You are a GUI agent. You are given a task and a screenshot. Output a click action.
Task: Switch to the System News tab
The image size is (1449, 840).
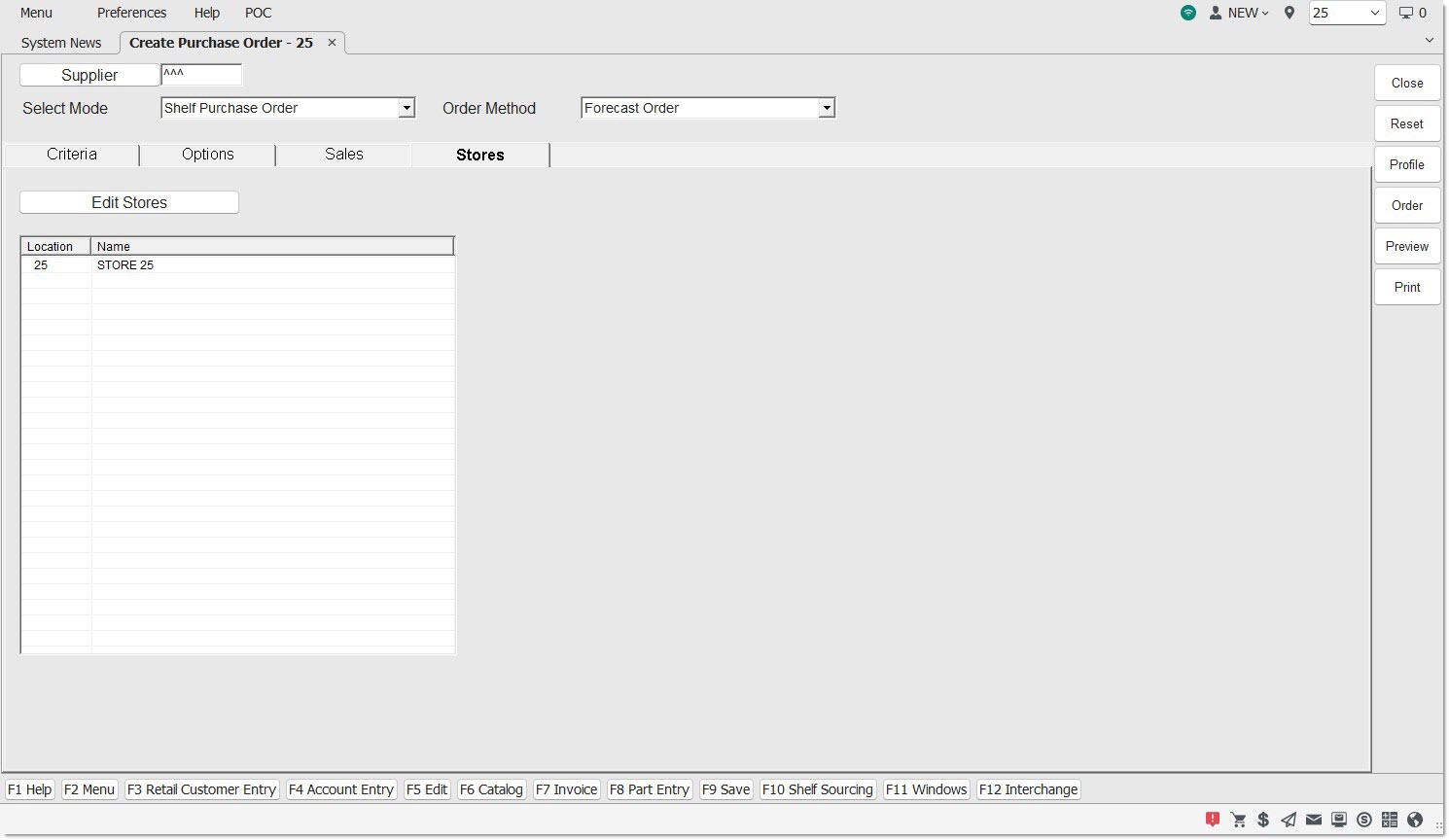(x=61, y=43)
